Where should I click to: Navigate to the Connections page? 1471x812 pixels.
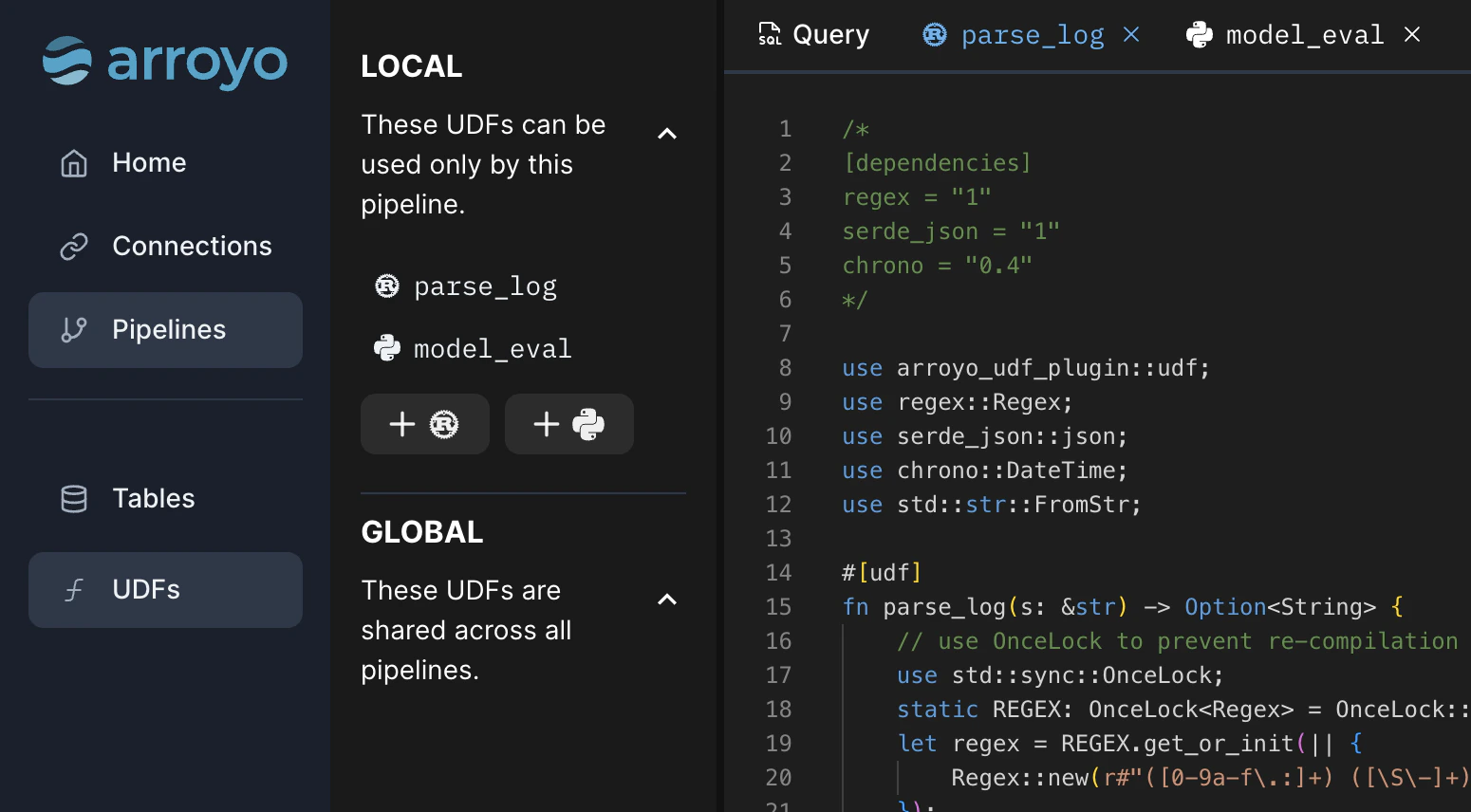[191, 246]
